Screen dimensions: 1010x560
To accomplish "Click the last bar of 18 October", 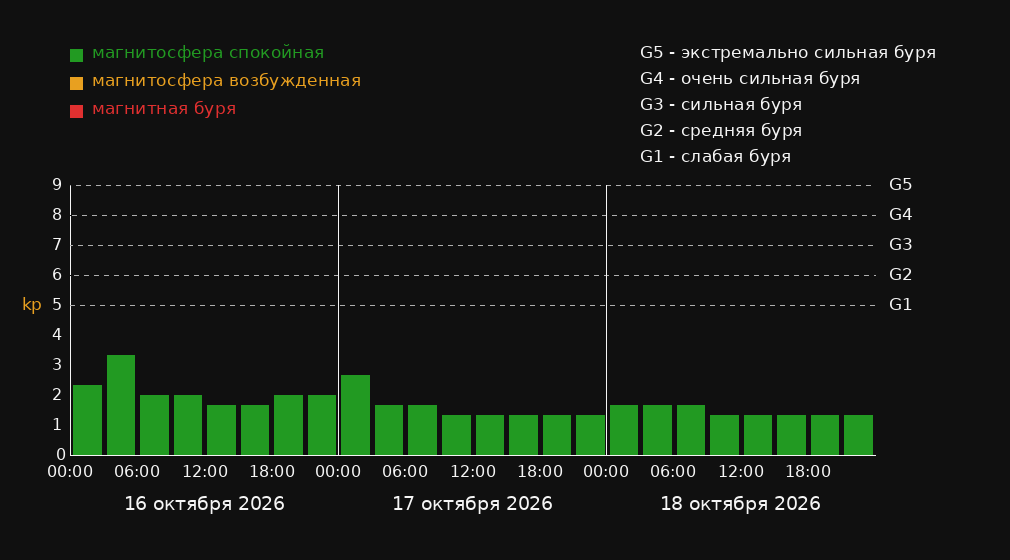I will pyautogui.click(x=858, y=435).
